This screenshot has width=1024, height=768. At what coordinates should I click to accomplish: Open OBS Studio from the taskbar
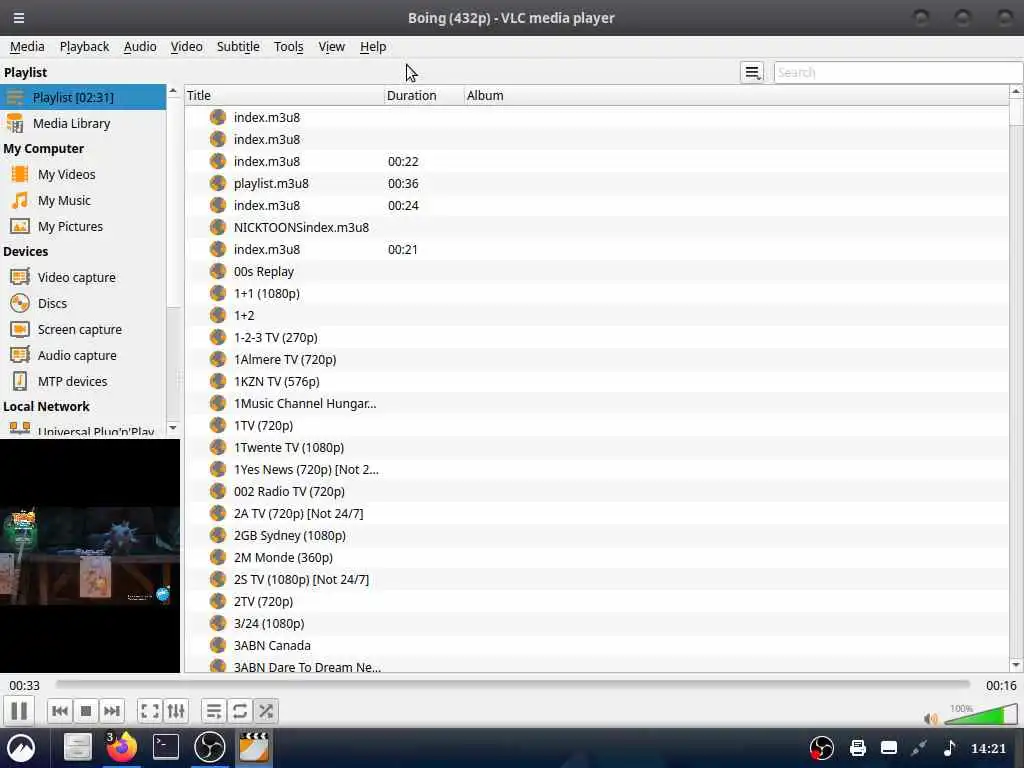pyautogui.click(x=210, y=747)
